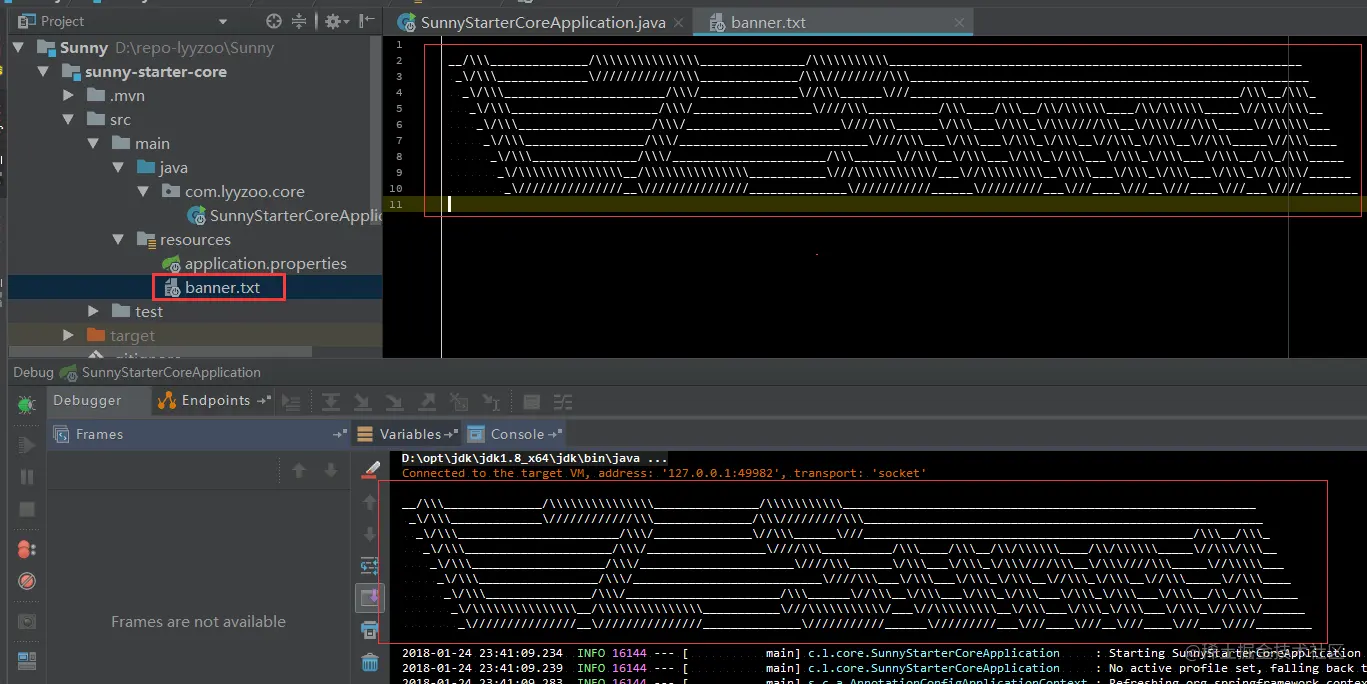Select SunnyStarterCoreApplication class in project tree
Viewport: 1367px width, 684px height.
284,216
